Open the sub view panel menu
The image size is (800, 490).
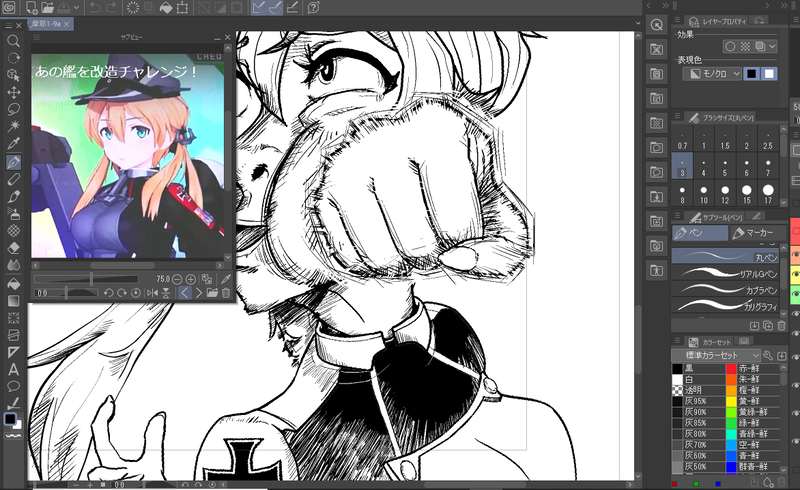point(36,37)
